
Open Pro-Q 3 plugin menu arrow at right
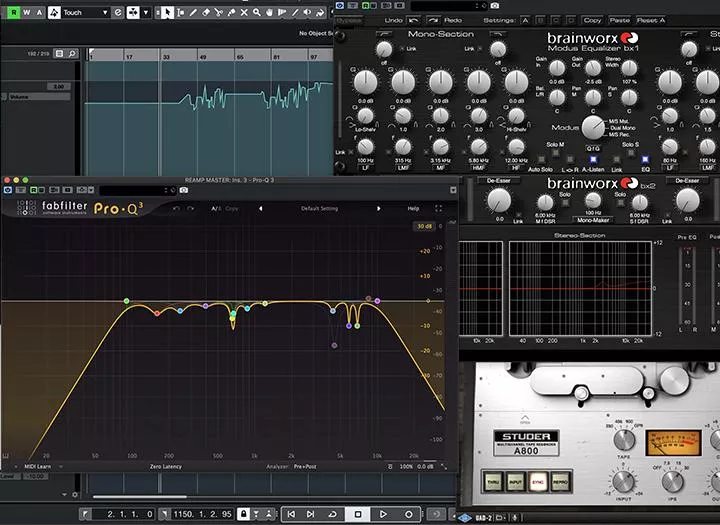tap(453, 190)
